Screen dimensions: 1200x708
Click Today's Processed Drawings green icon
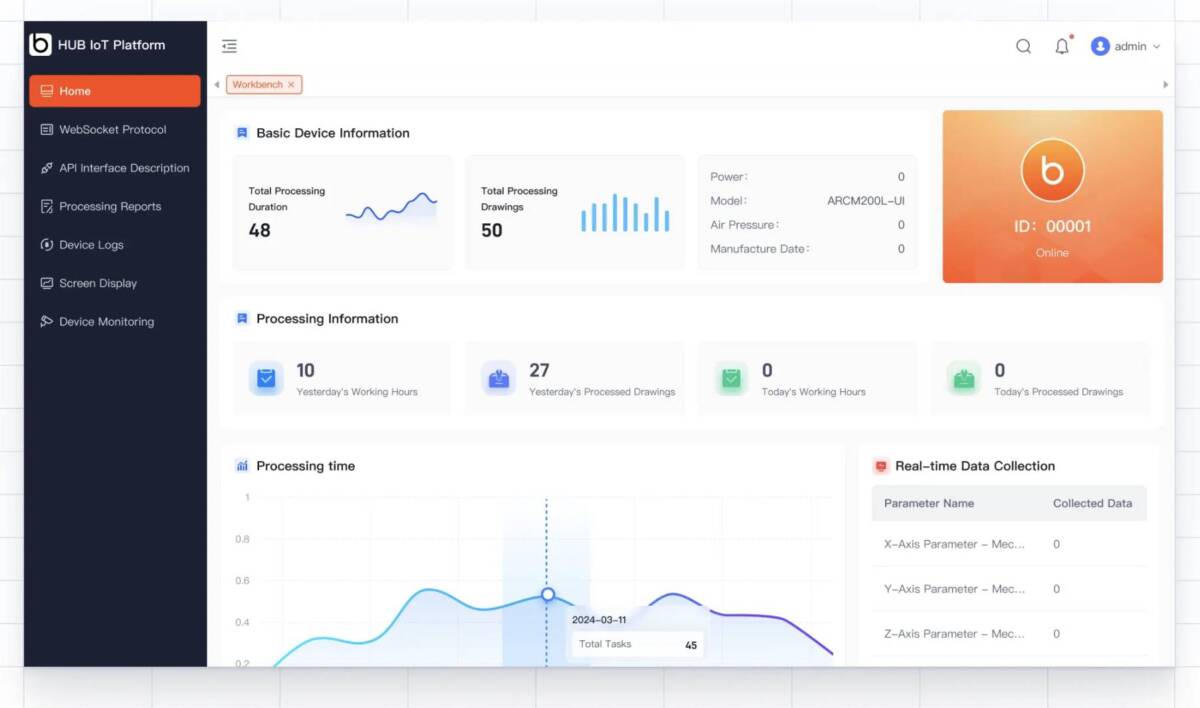click(x=964, y=378)
